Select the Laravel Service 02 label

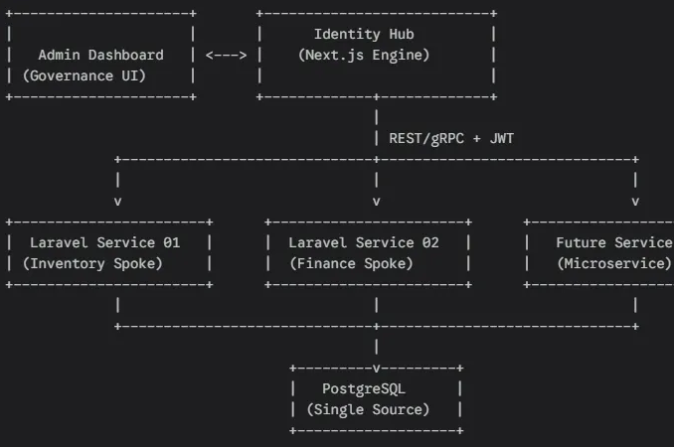pyautogui.click(x=364, y=242)
